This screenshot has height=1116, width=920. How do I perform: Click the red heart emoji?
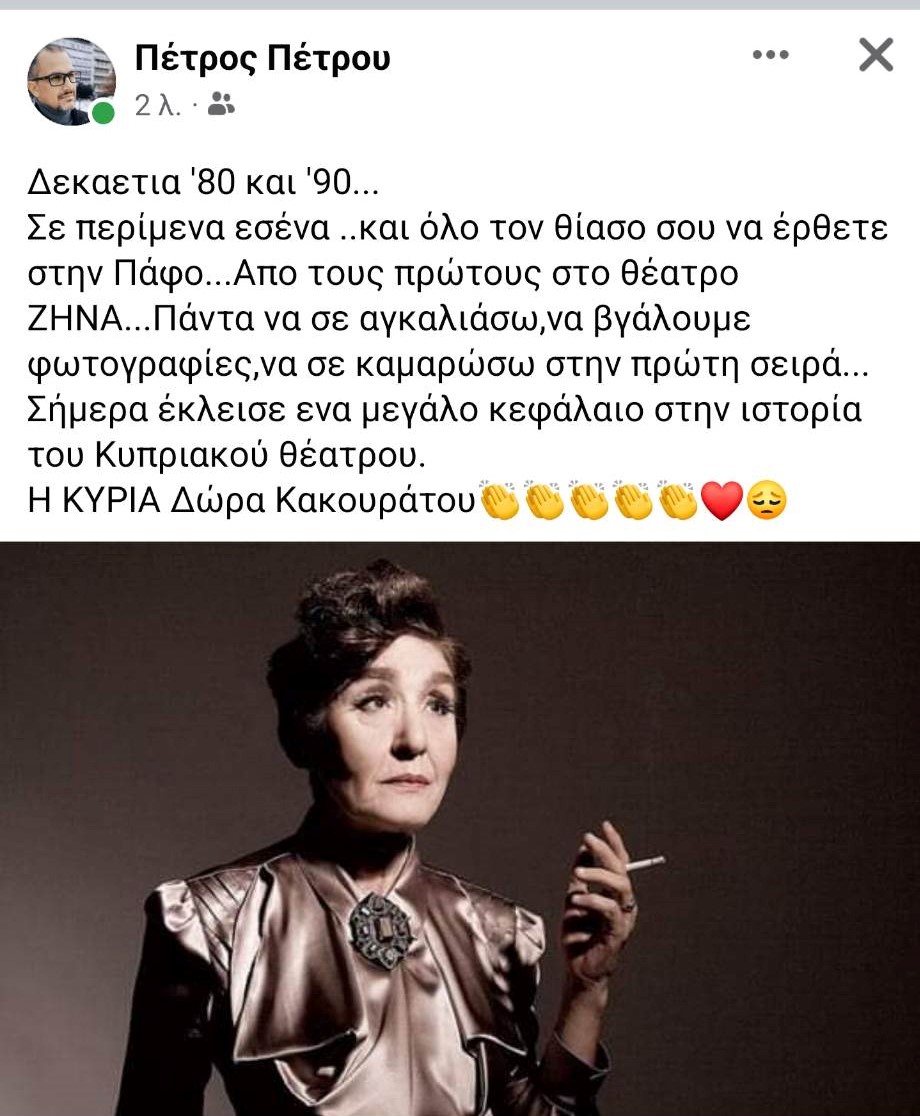point(722,500)
